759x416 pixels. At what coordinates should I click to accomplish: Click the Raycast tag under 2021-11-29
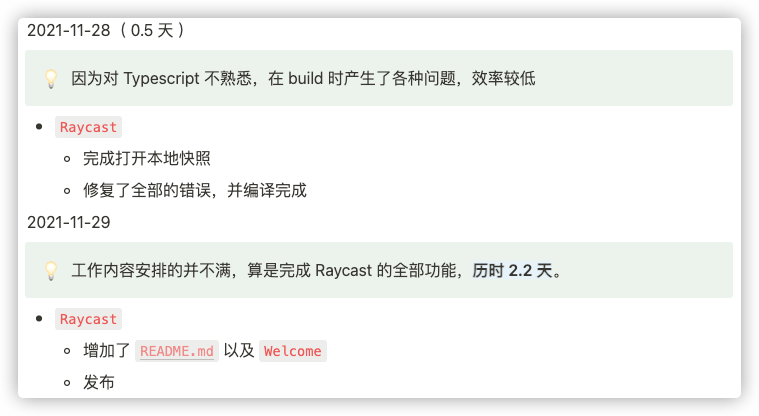pos(88,319)
